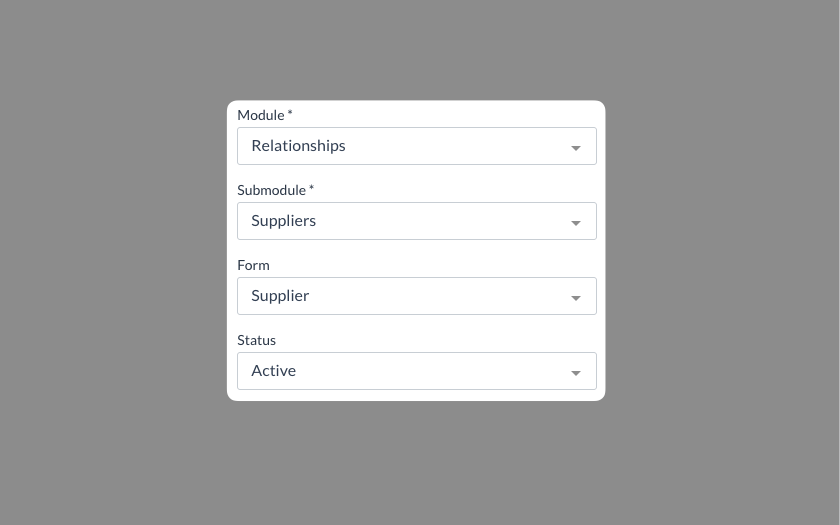The image size is (840, 525).
Task: Click the Status dropdown caret icon
Action: pos(576,373)
